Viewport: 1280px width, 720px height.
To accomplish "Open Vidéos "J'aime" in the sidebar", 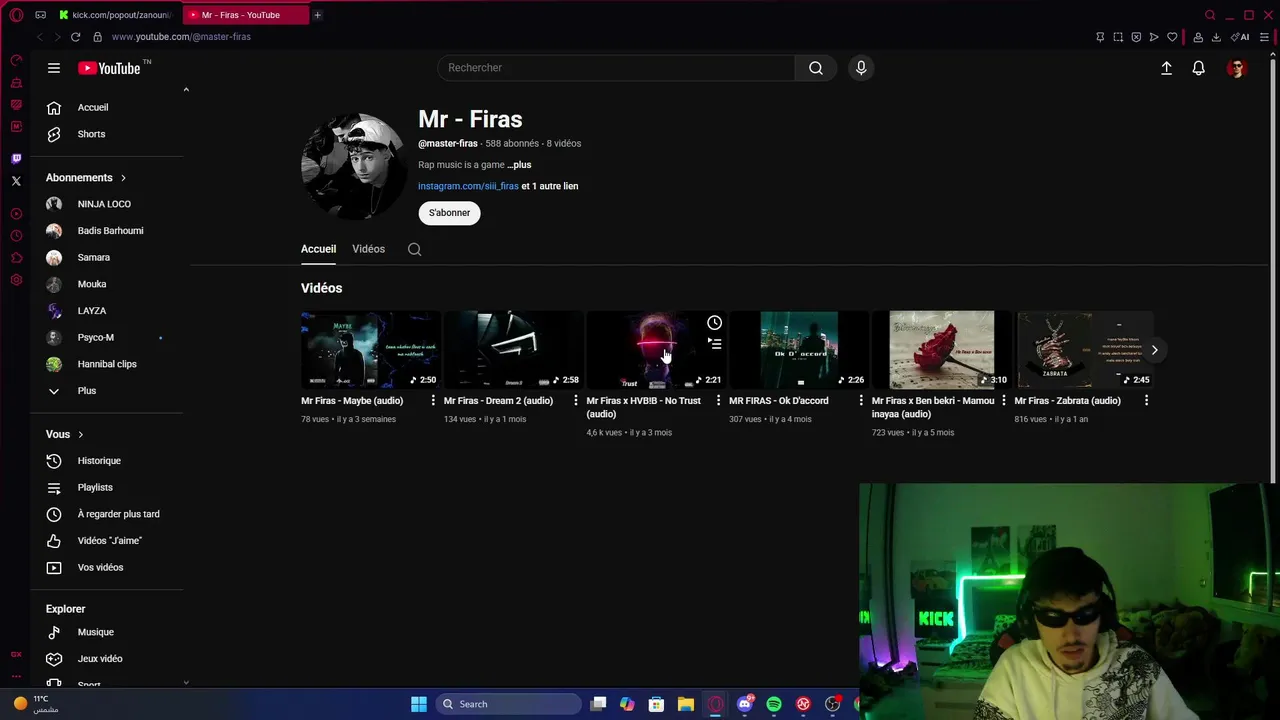I will tap(107, 541).
